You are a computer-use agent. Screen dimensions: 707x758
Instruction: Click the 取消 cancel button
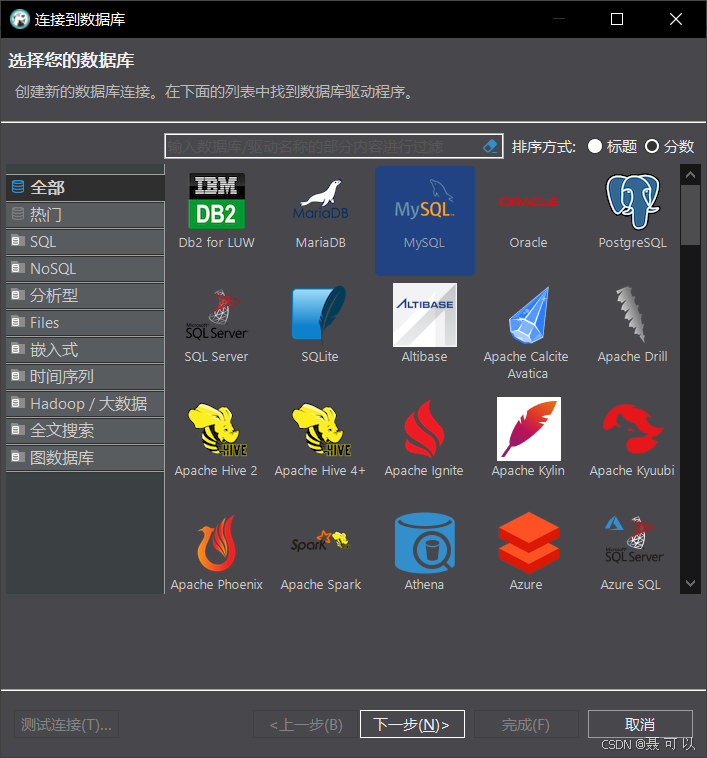pos(640,724)
